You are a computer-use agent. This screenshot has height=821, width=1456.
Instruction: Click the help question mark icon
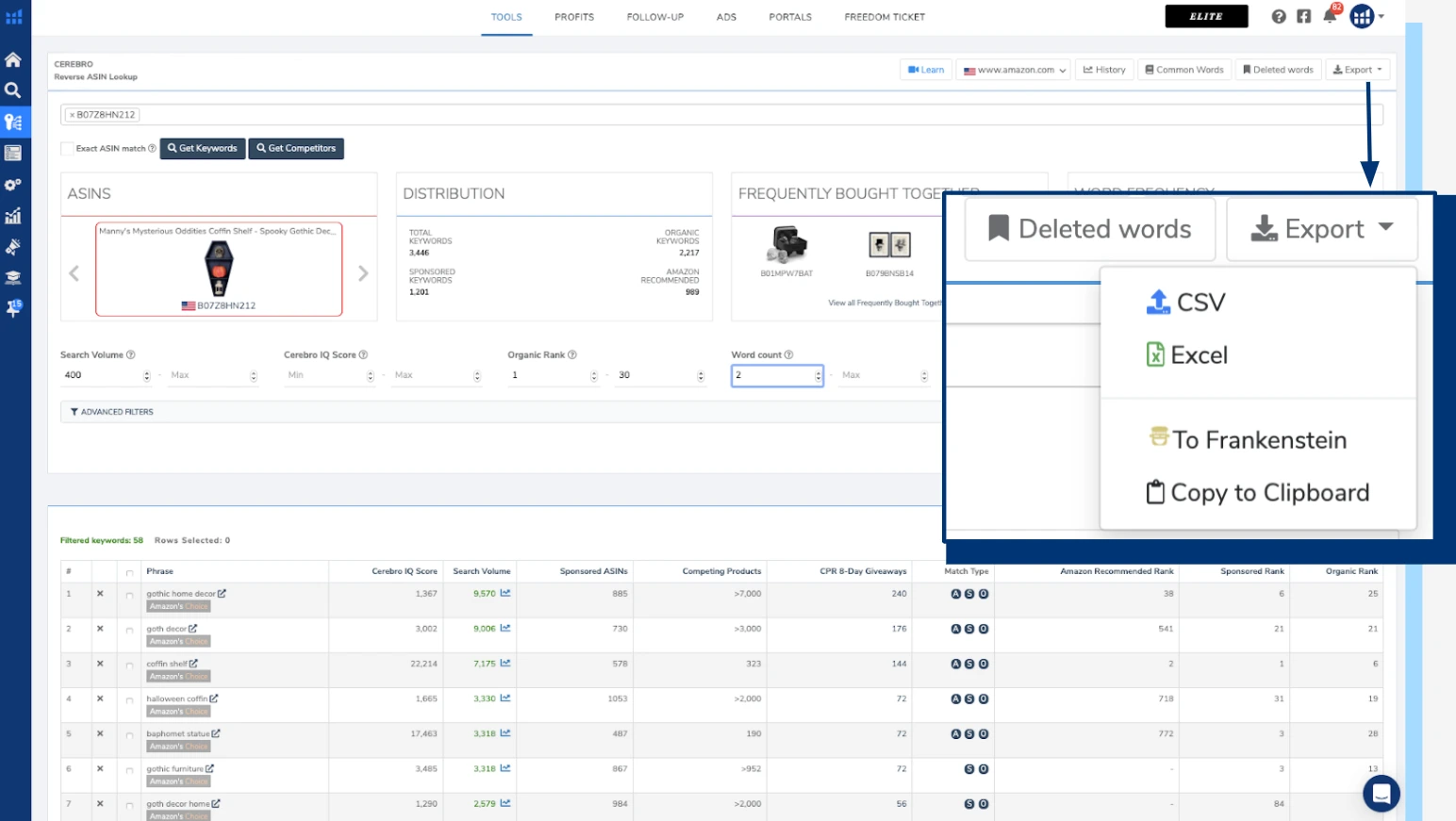pos(1279,17)
